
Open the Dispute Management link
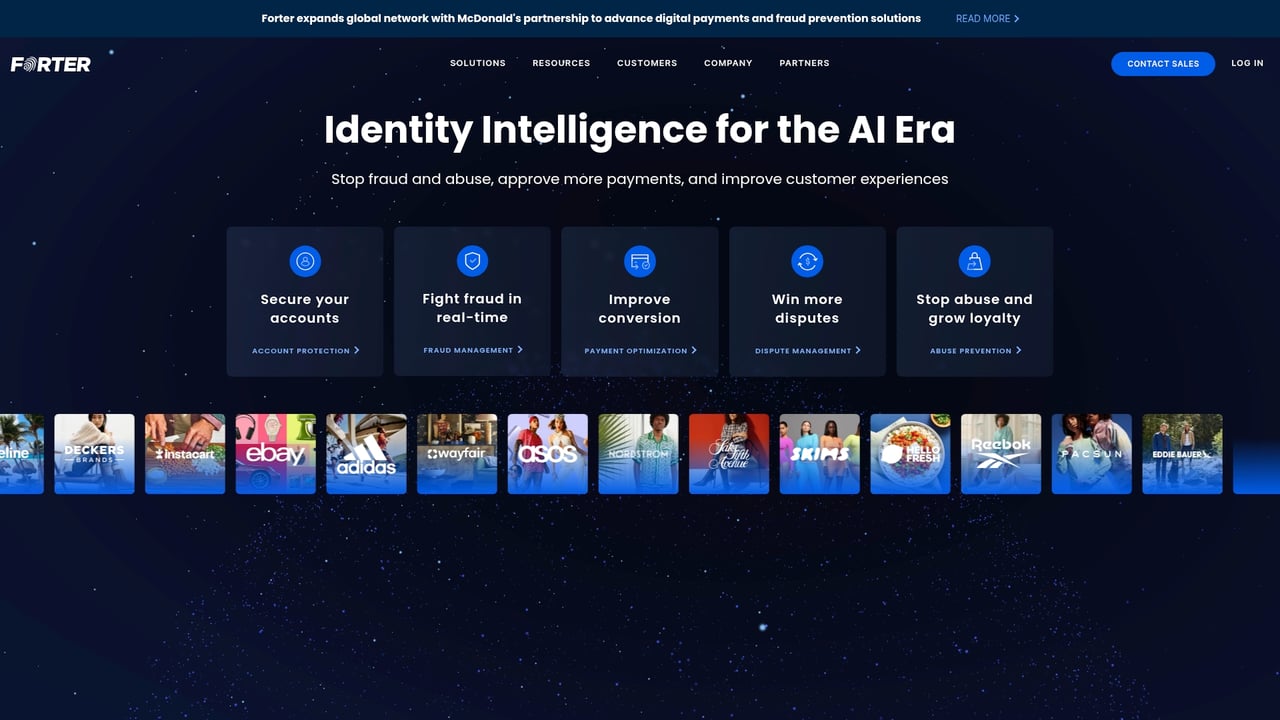(x=807, y=350)
